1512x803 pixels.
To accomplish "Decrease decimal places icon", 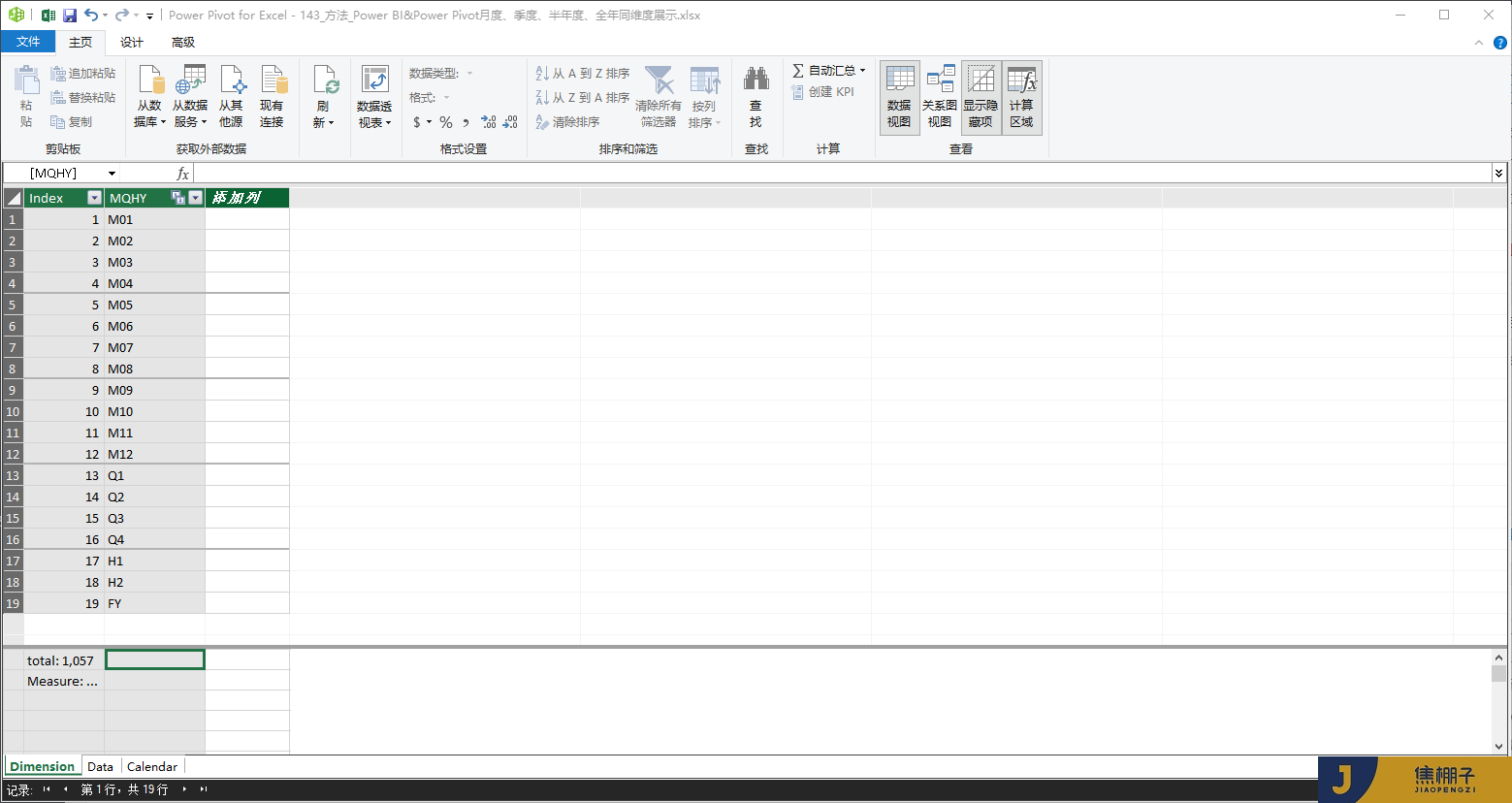I will pyautogui.click(x=511, y=122).
